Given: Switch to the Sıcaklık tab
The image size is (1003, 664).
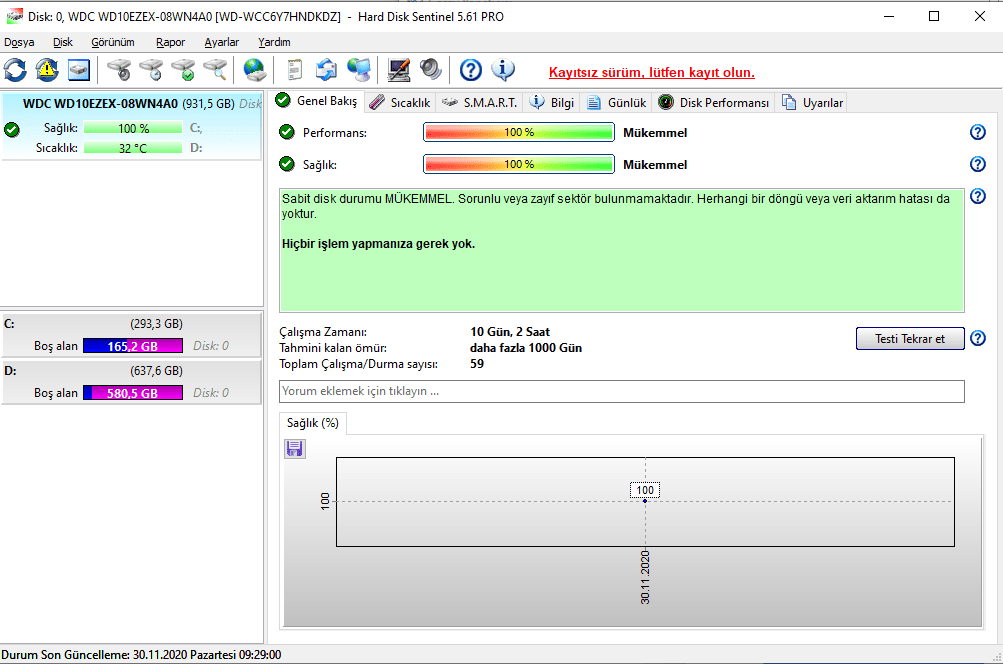Looking at the screenshot, I should (x=400, y=103).
